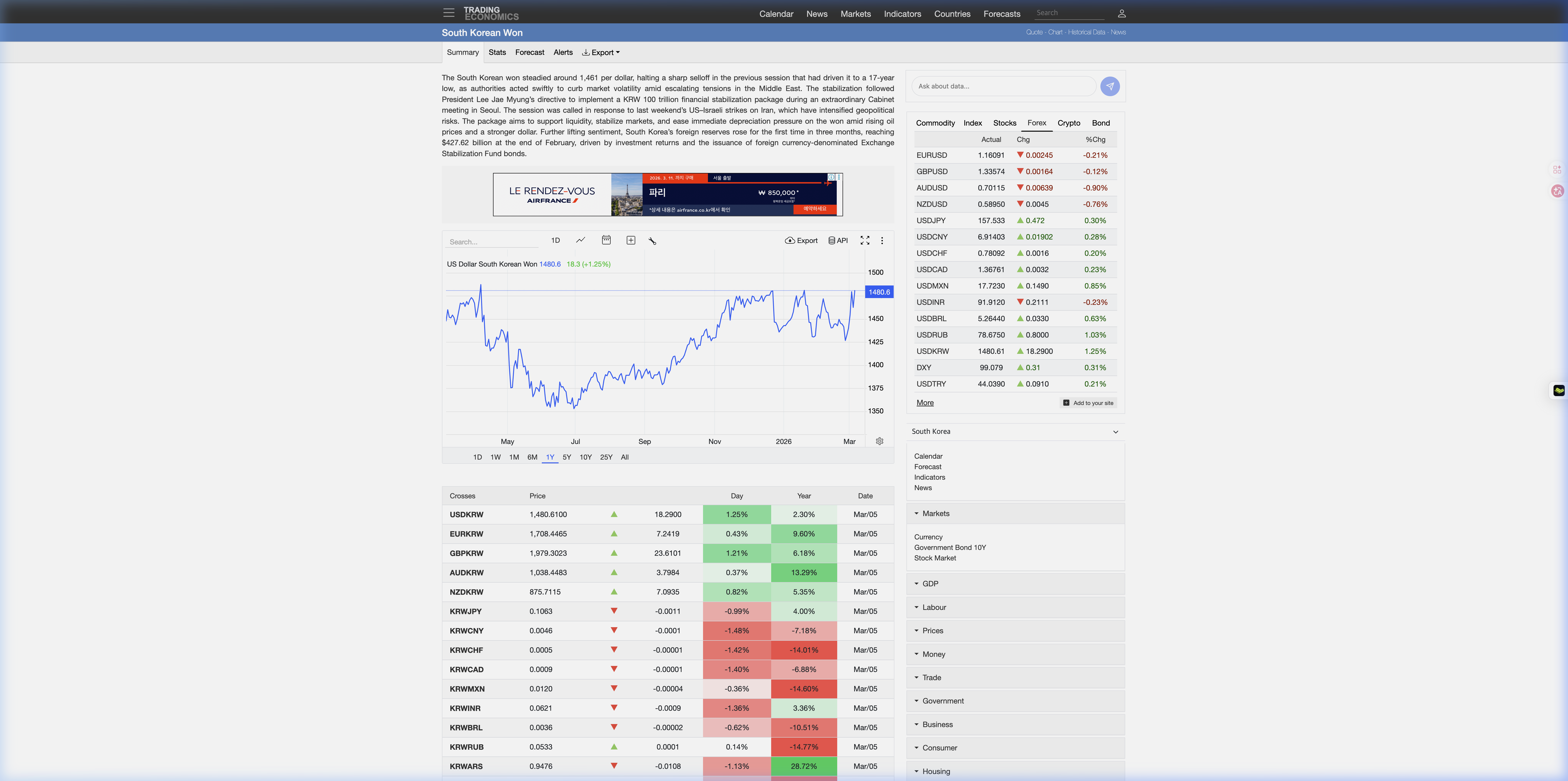Open the chart calendar date picker
The image size is (1568, 781).
606,240
